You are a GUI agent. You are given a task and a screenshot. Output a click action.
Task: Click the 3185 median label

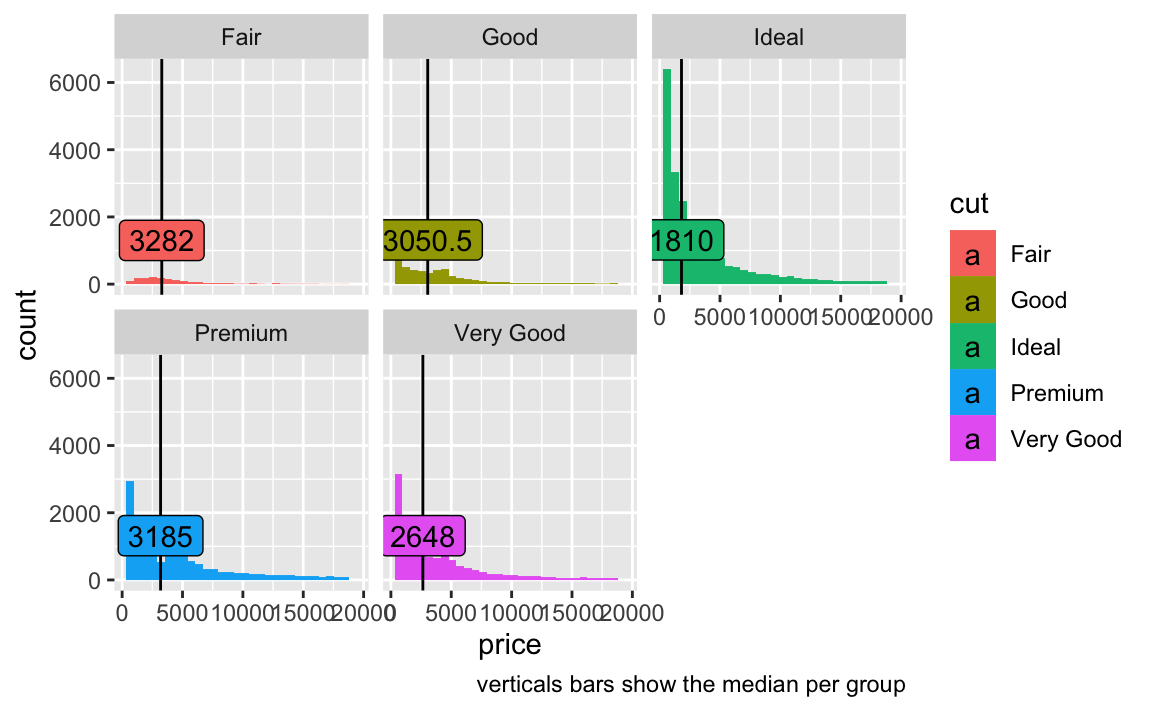(160, 536)
